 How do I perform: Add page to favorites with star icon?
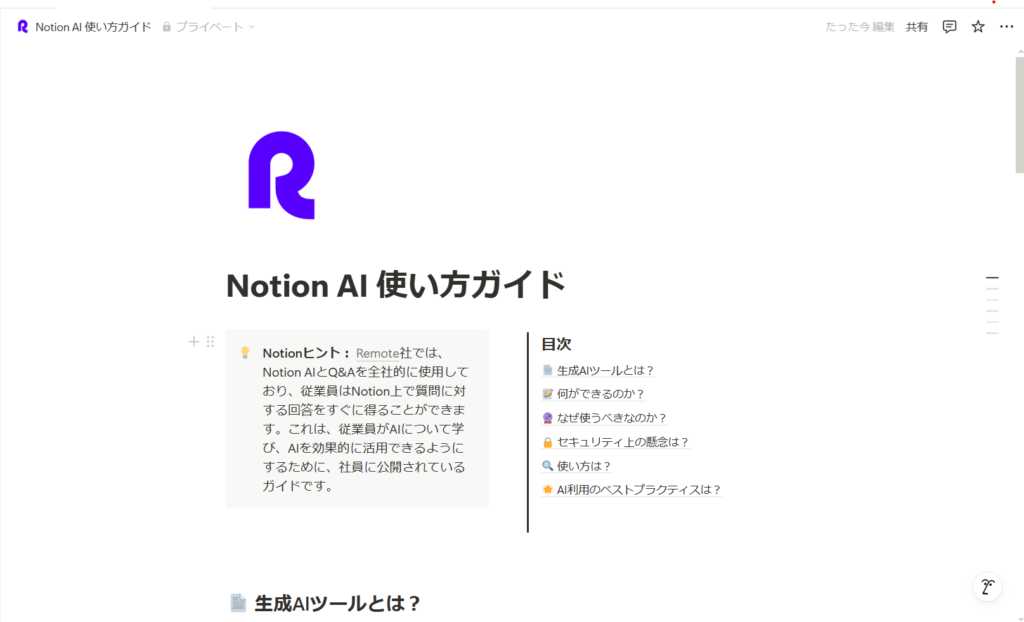(x=978, y=27)
